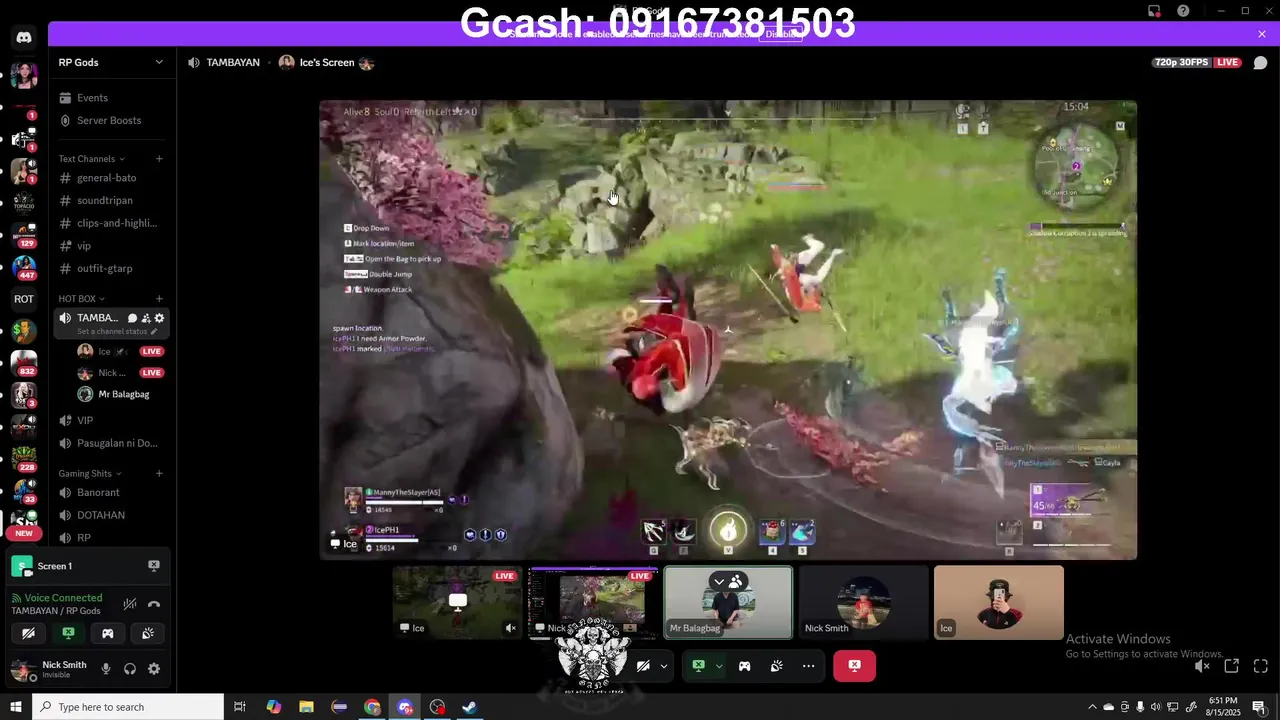The height and width of the screenshot is (720, 1280).
Task: Open TAMBAYAN channel settings gear
Action: (159, 318)
